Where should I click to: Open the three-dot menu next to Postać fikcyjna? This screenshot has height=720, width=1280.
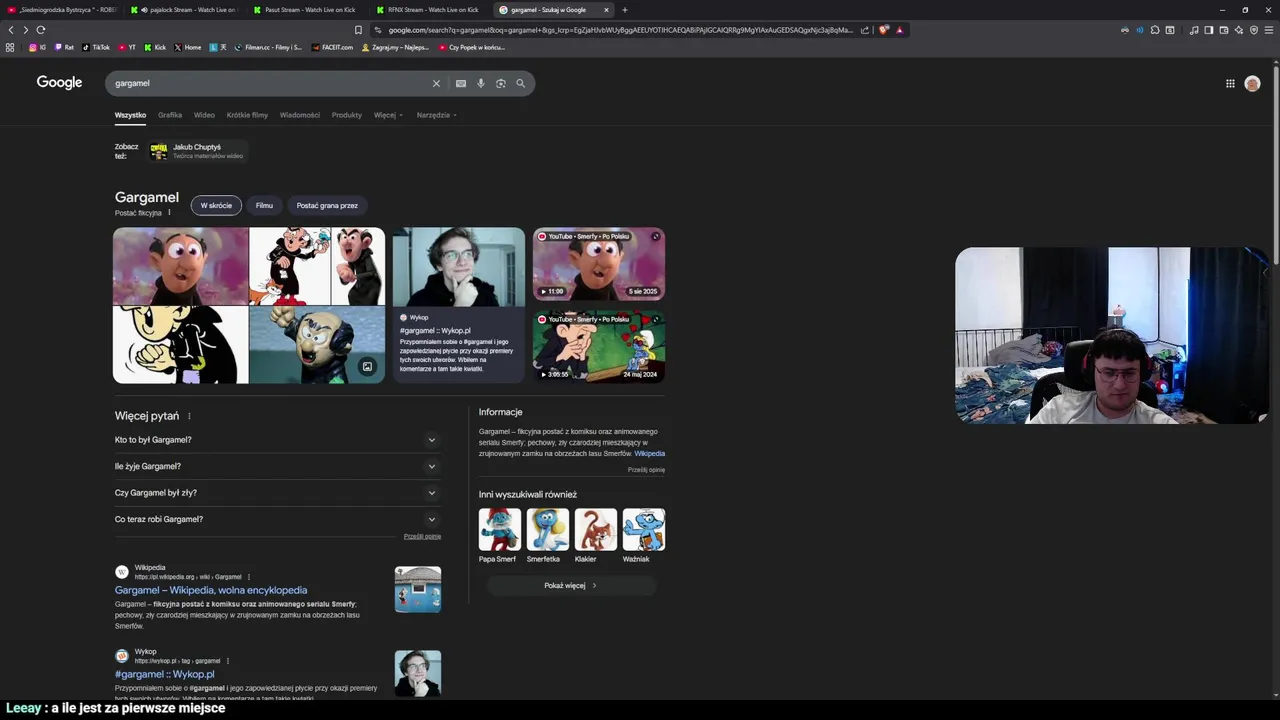[x=169, y=212]
